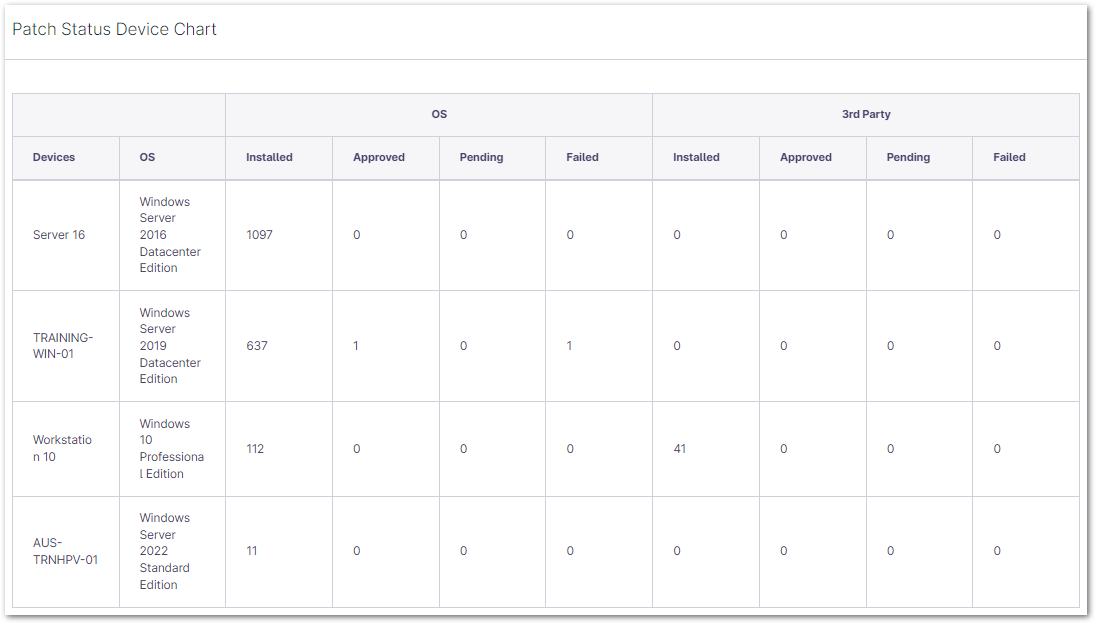The width and height of the screenshot is (1096, 624).
Task: Open the 11 installed count for AUS-TRNHPV-01
Action: (252, 551)
